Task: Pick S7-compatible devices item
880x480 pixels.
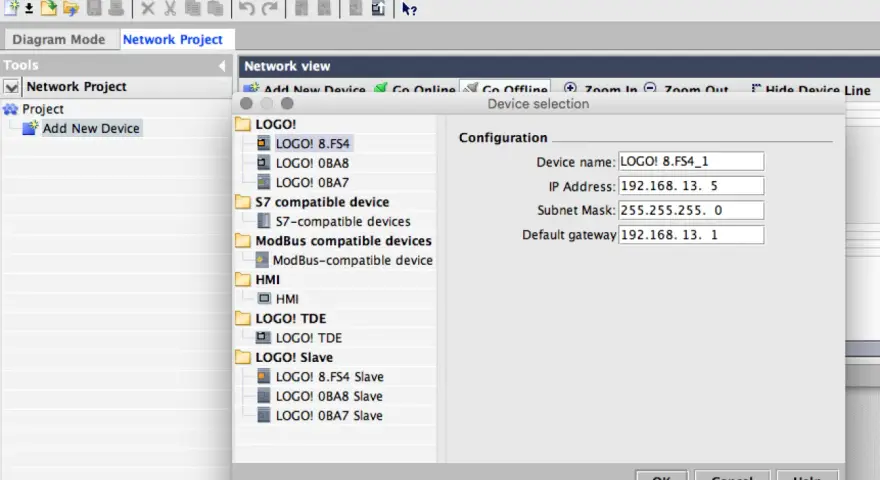Action: (342, 221)
